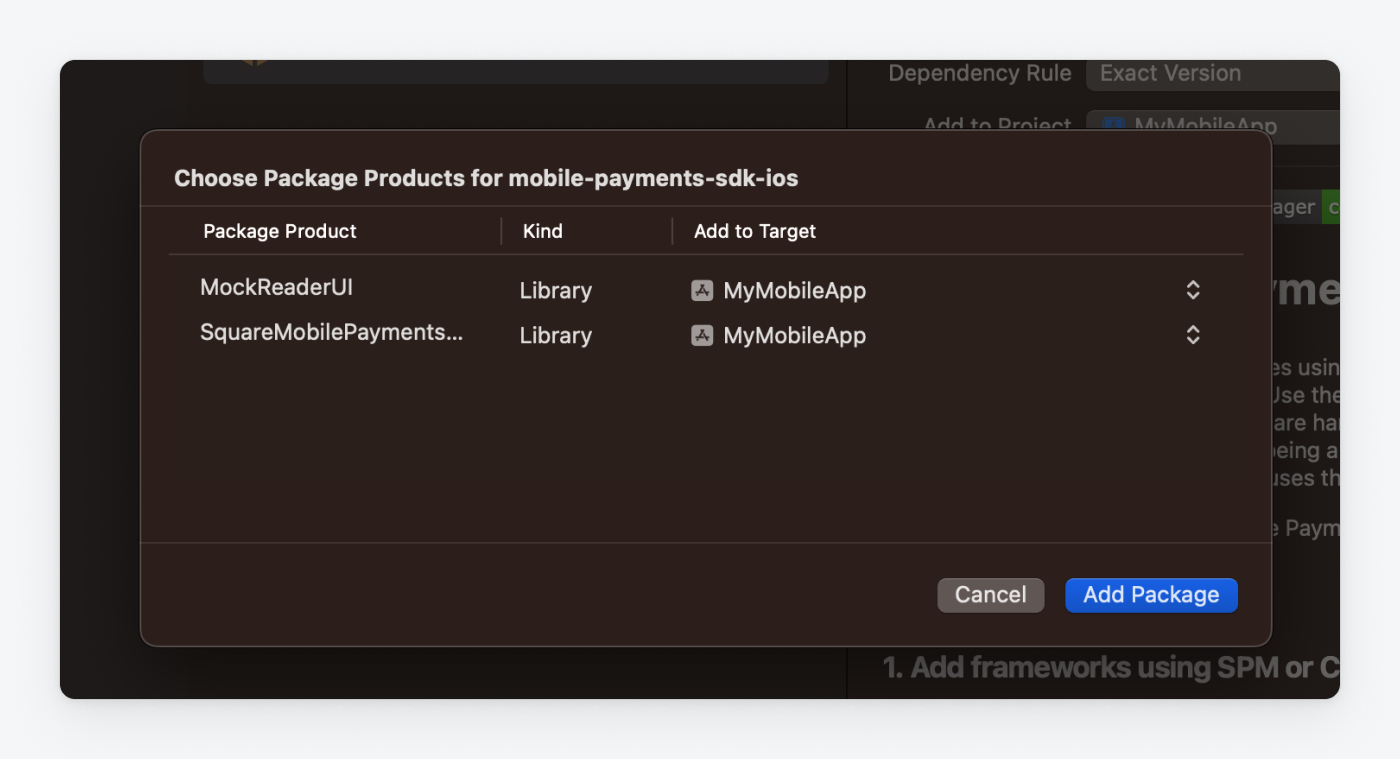Select the MockReaderUI package product

click(x=276, y=288)
